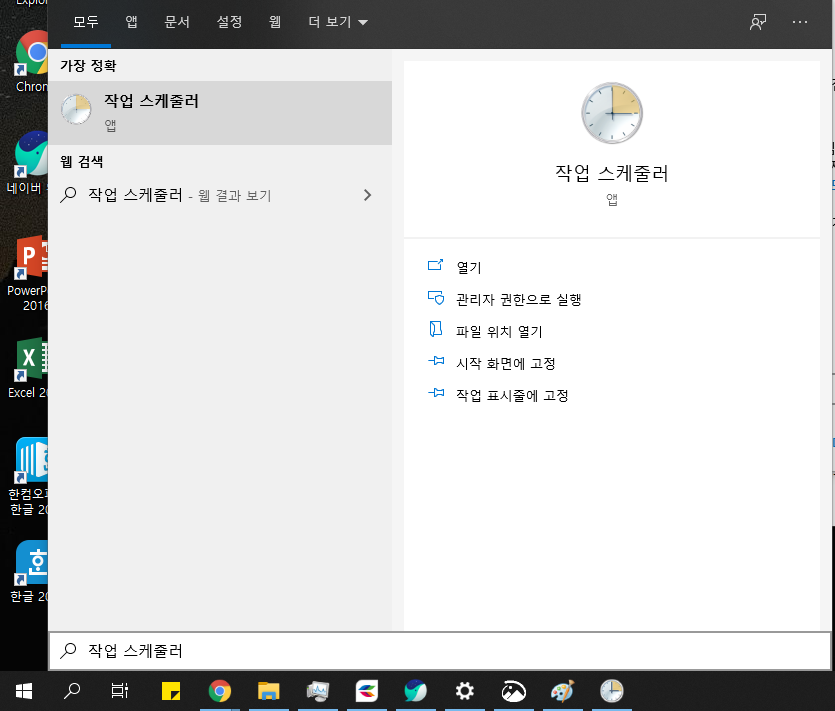
Task: Switch to the 모두 tab
Action: click(x=86, y=22)
